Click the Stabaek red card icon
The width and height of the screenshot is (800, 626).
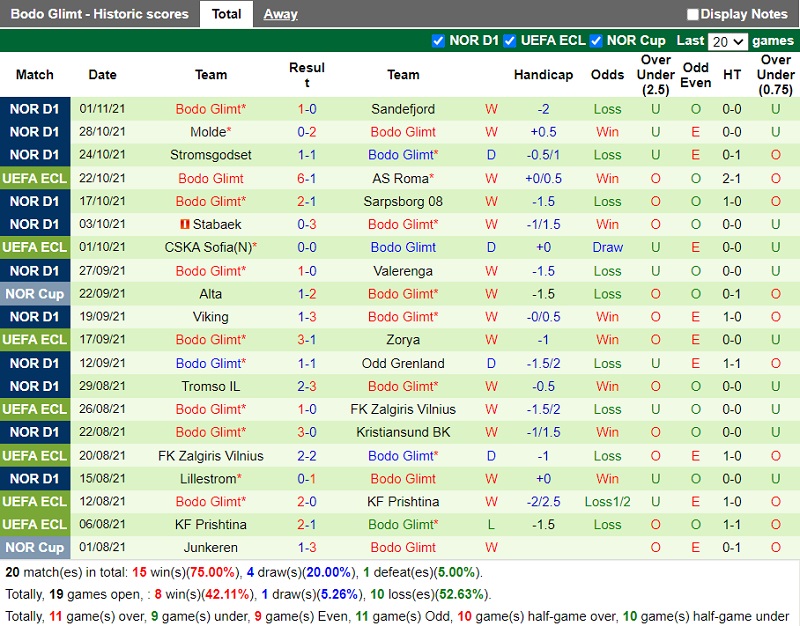pos(185,224)
